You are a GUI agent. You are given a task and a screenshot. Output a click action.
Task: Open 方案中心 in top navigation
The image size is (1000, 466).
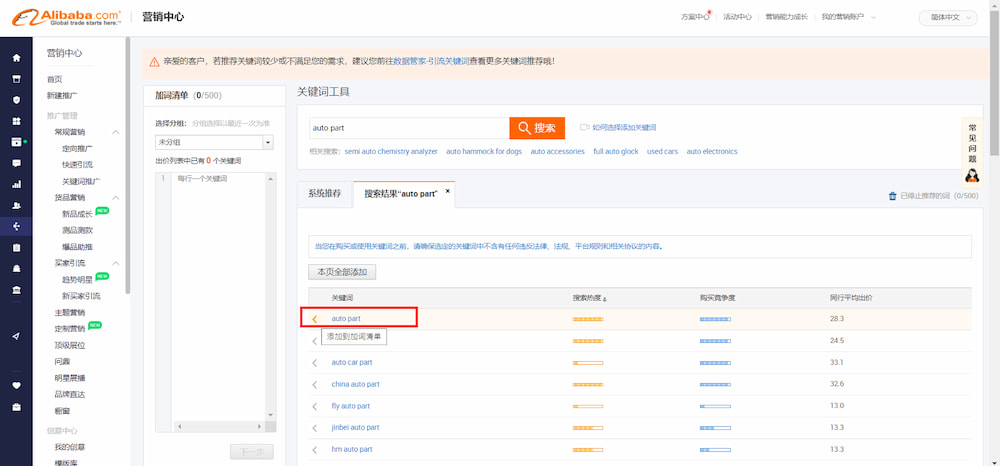click(695, 17)
